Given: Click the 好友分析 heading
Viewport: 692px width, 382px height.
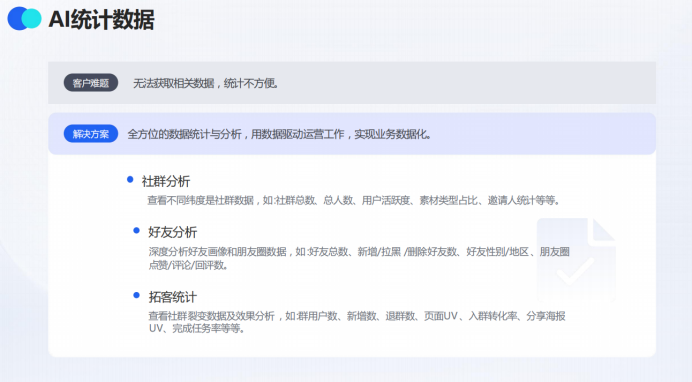Looking at the screenshot, I should [x=173, y=232].
